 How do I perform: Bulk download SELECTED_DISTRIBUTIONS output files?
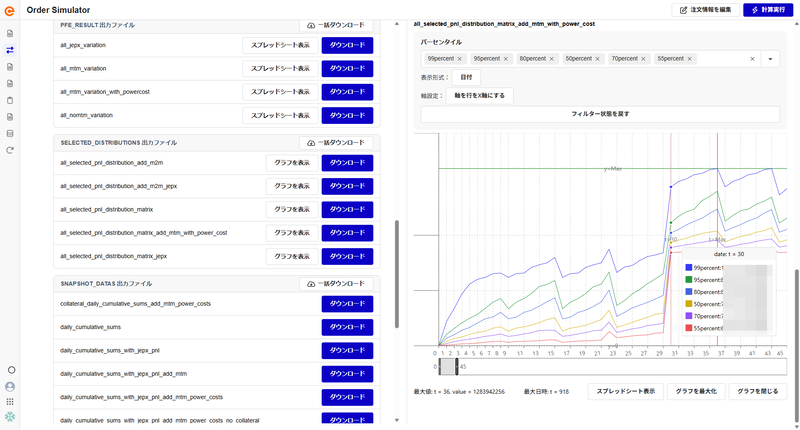pyautogui.click(x=336, y=143)
